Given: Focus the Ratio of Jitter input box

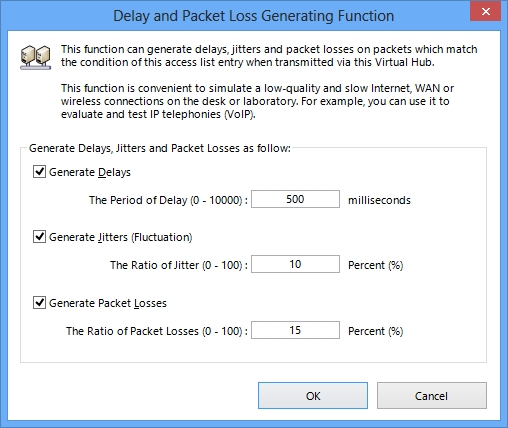Looking at the screenshot, I should tap(295, 264).
